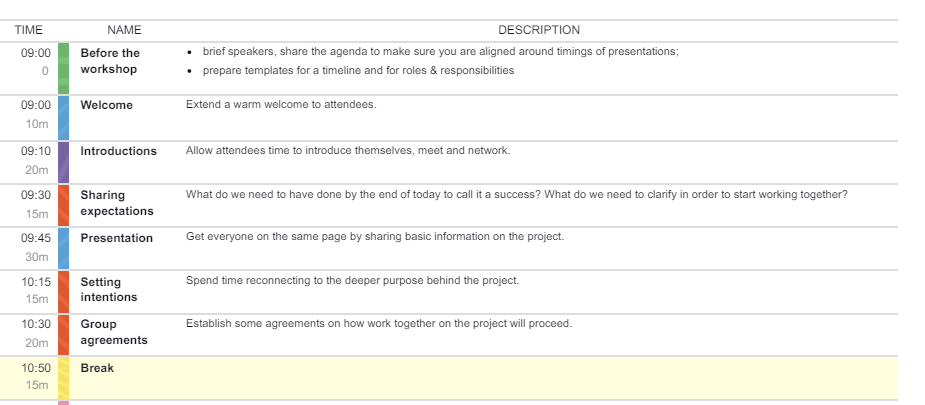Viewport: 925px width, 405px height.
Task: Click the purple color bar next to Introductions
Action: point(63,162)
